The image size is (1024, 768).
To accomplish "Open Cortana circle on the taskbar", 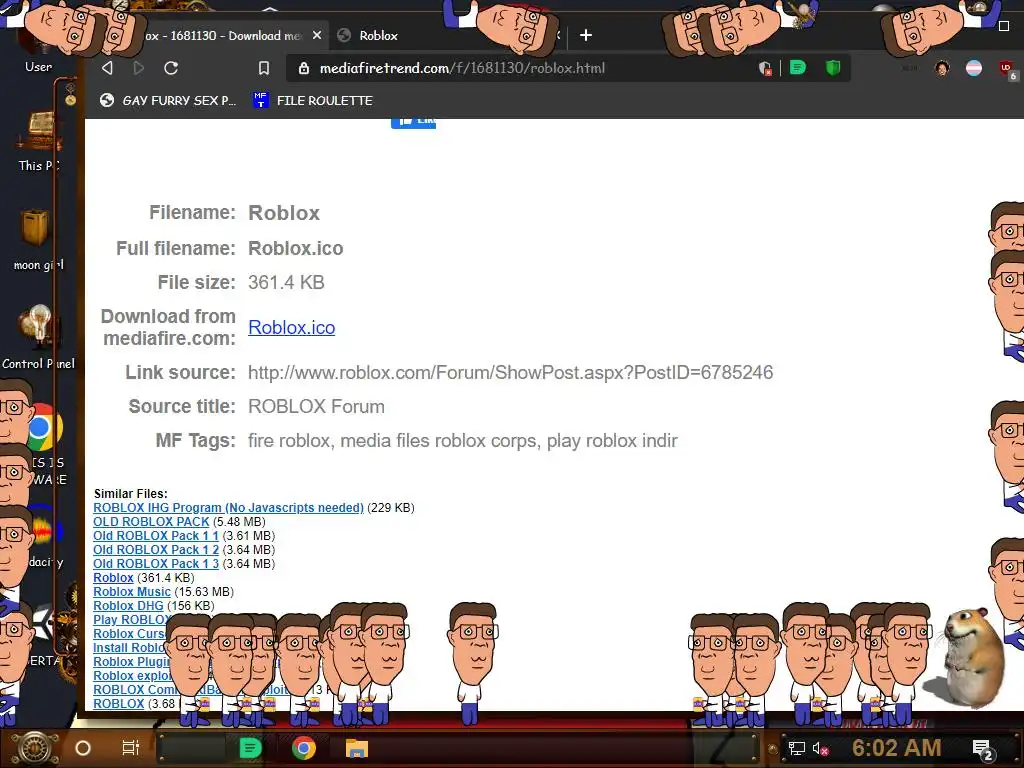I will tap(83, 748).
